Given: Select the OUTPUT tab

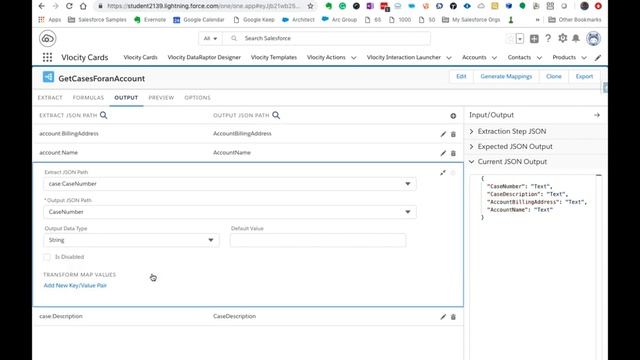Looking at the screenshot, I should click(126, 98).
